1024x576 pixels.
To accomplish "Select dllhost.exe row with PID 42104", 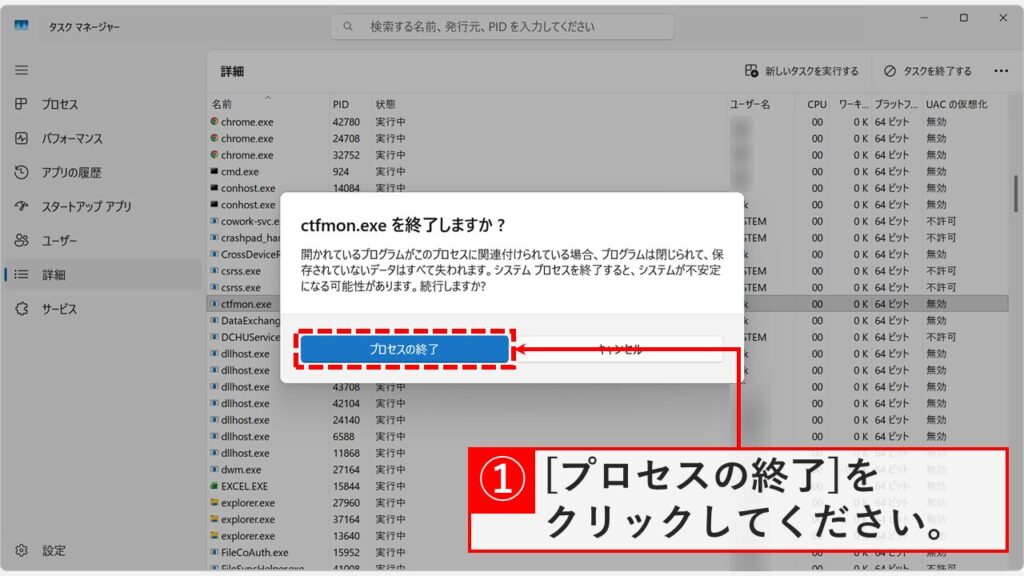I will [607, 403].
